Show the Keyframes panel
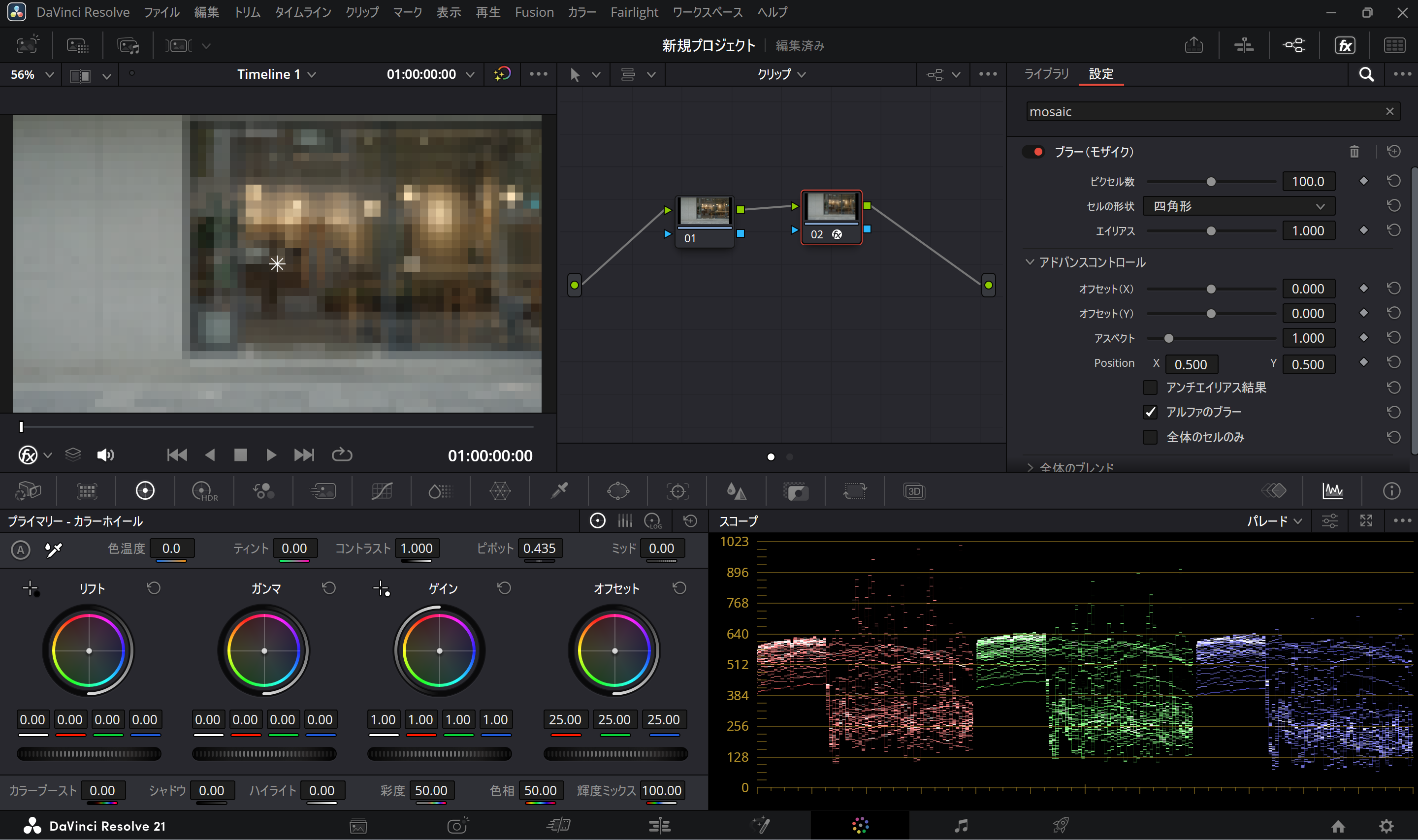 (1274, 491)
